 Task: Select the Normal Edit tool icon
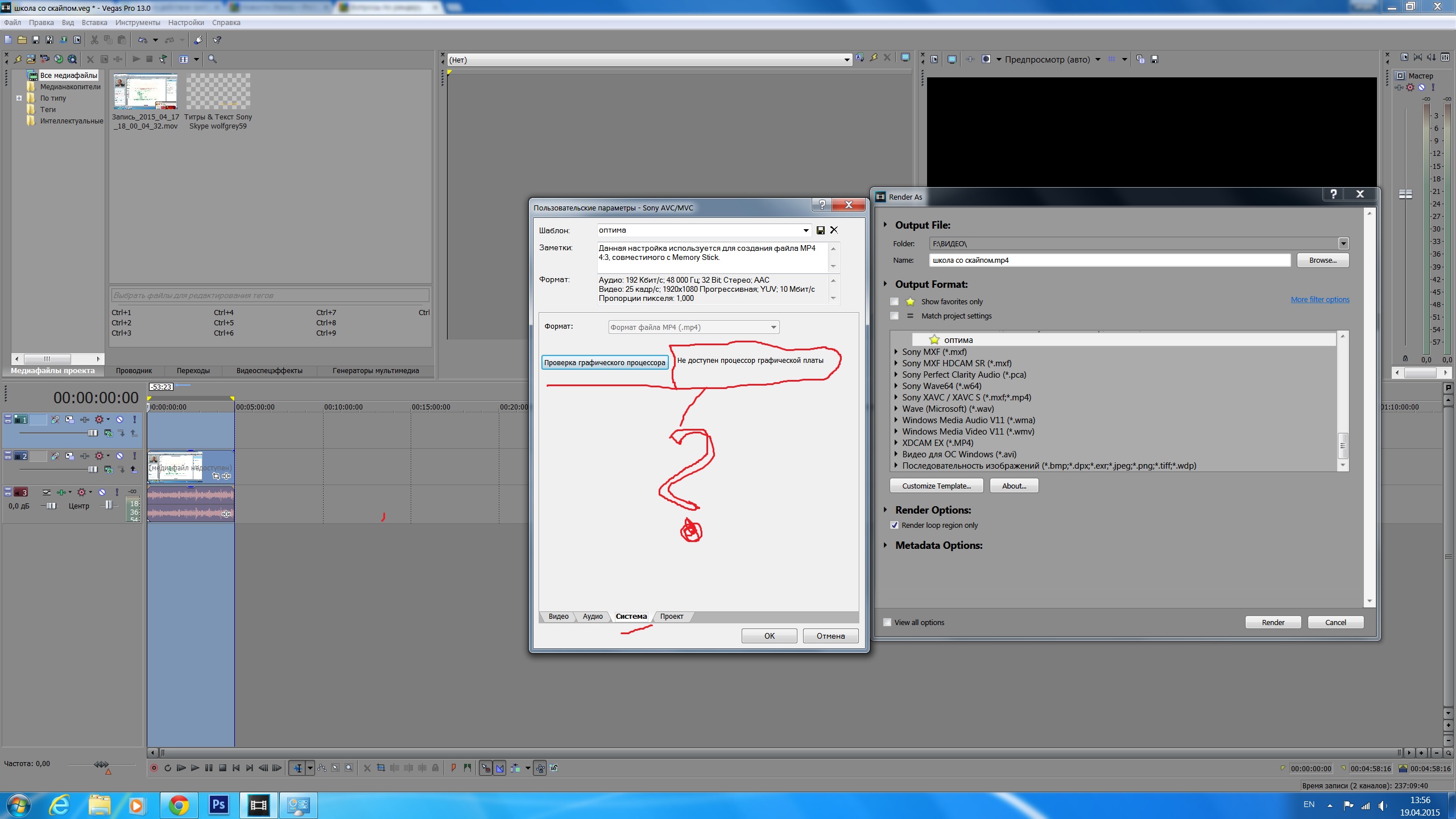click(298, 768)
